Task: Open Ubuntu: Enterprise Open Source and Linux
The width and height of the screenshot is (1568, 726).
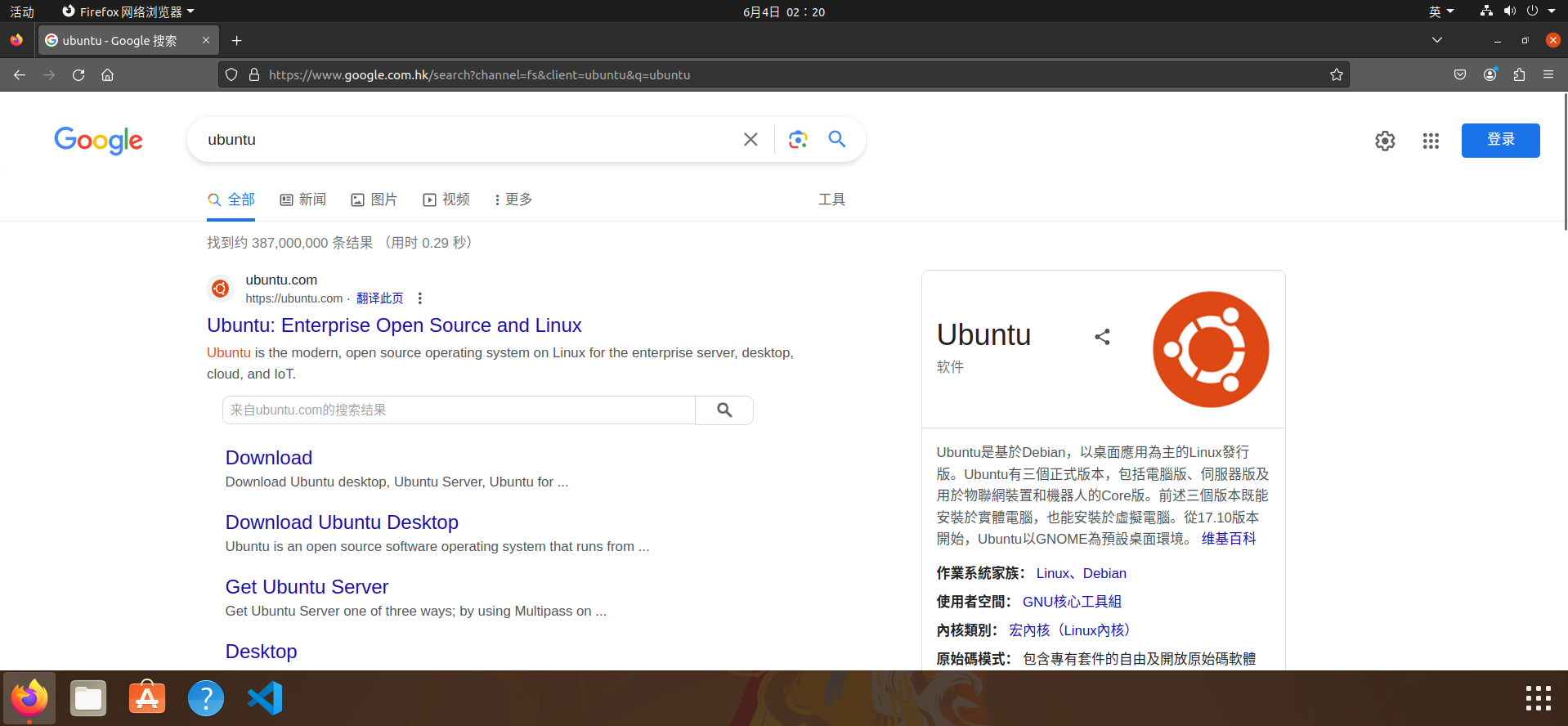Action: [394, 325]
